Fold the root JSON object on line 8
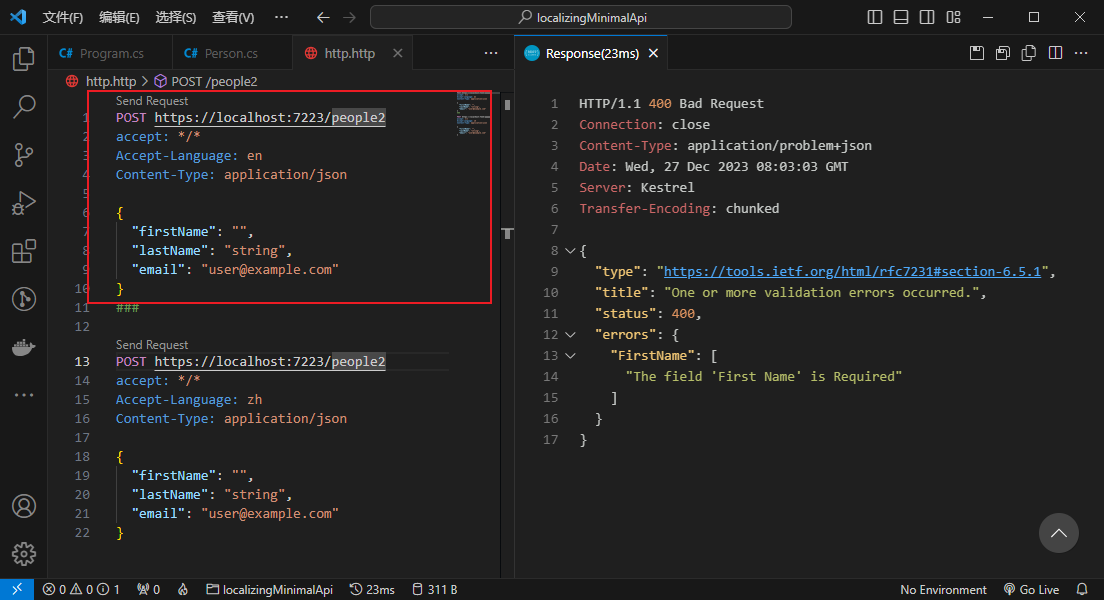This screenshot has width=1104, height=600. coord(570,251)
